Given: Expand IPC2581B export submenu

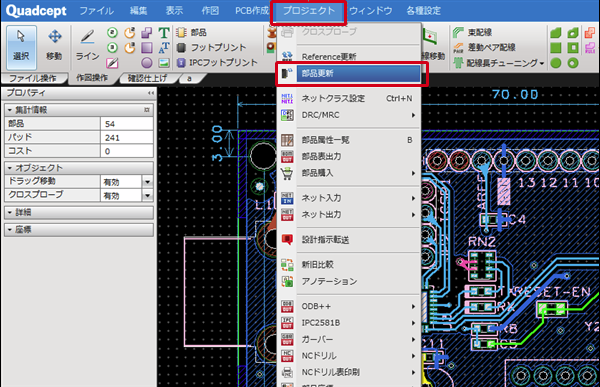Looking at the screenshot, I should point(350,323).
